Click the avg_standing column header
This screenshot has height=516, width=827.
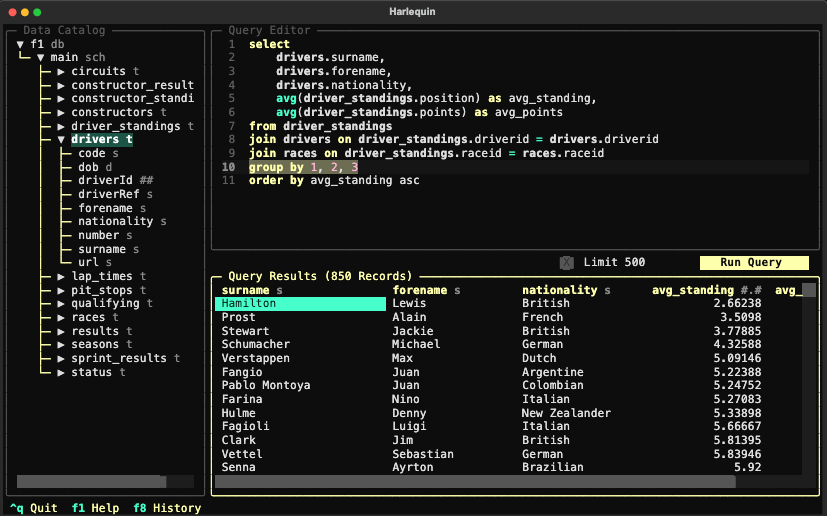click(x=707, y=290)
